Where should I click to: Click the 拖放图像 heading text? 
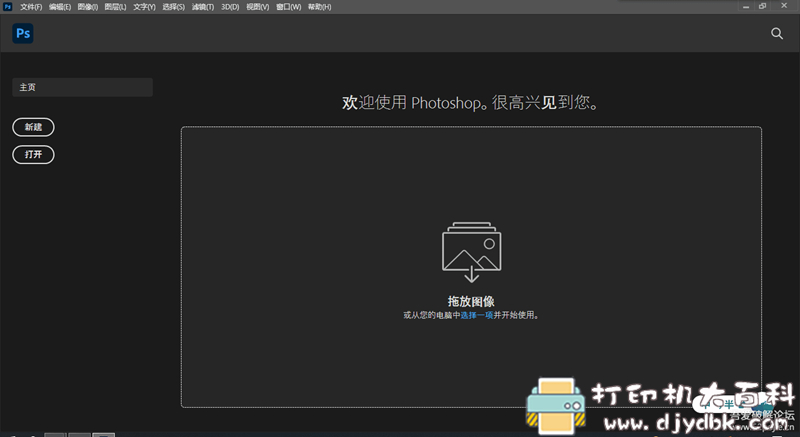(471, 301)
